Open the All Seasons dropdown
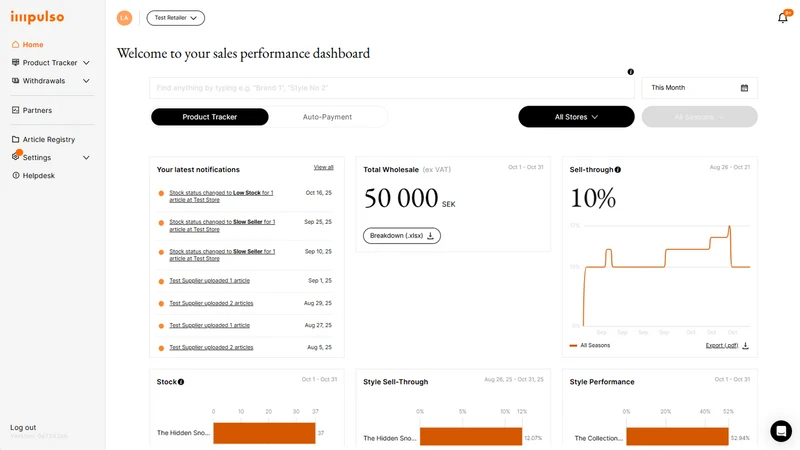Image resolution: width=800 pixels, height=450 pixels. pyautogui.click(x=699, y=117)
